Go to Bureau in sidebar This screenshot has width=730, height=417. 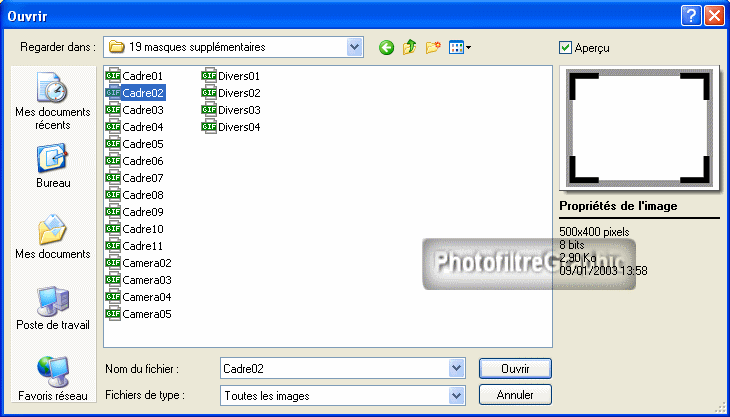point(53,166)
